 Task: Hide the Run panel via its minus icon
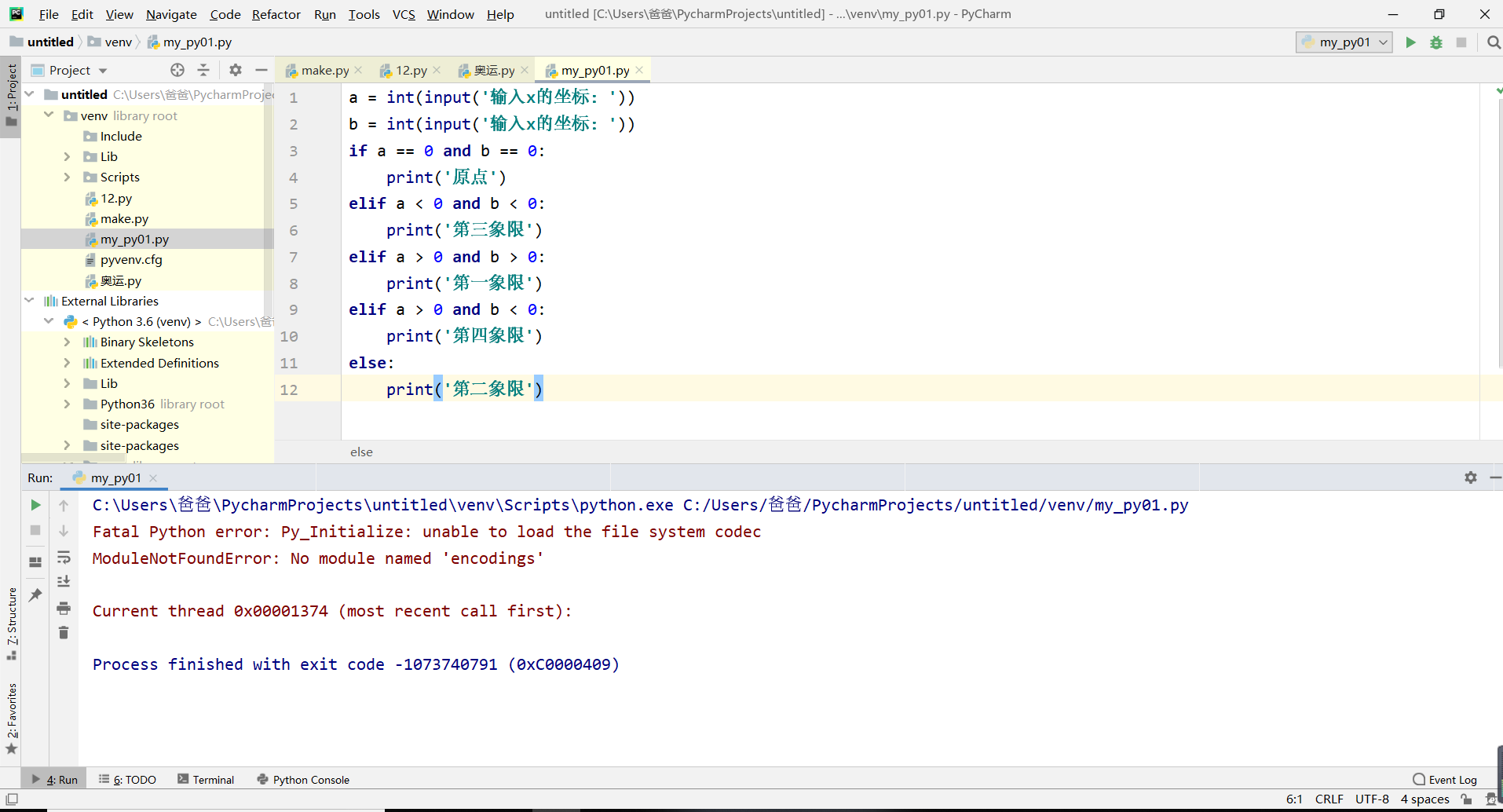(x=1495, y=477)
